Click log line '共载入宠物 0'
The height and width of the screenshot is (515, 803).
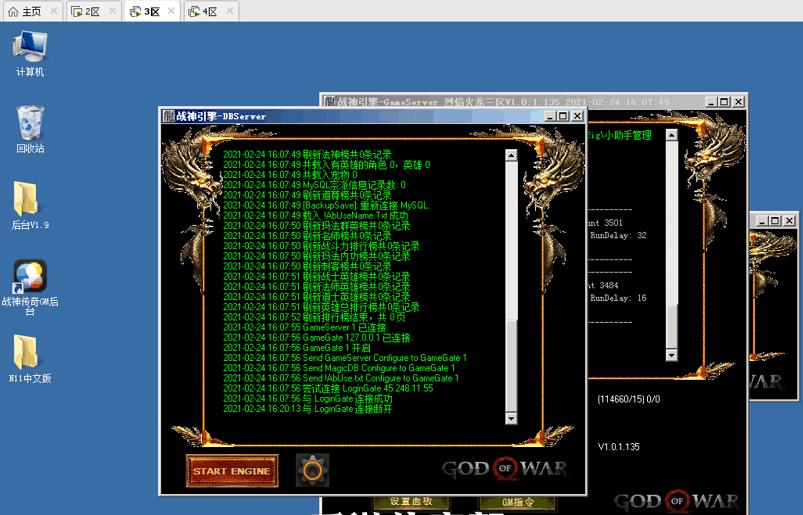click(290, 175)
